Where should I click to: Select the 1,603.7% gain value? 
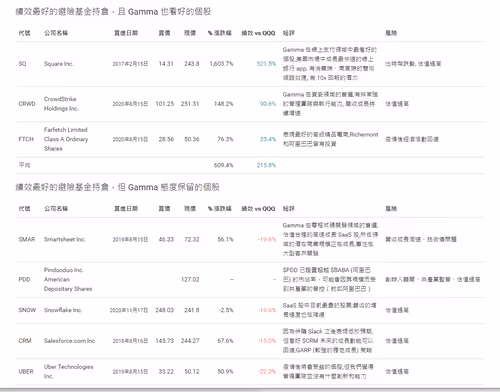[221, 64]
